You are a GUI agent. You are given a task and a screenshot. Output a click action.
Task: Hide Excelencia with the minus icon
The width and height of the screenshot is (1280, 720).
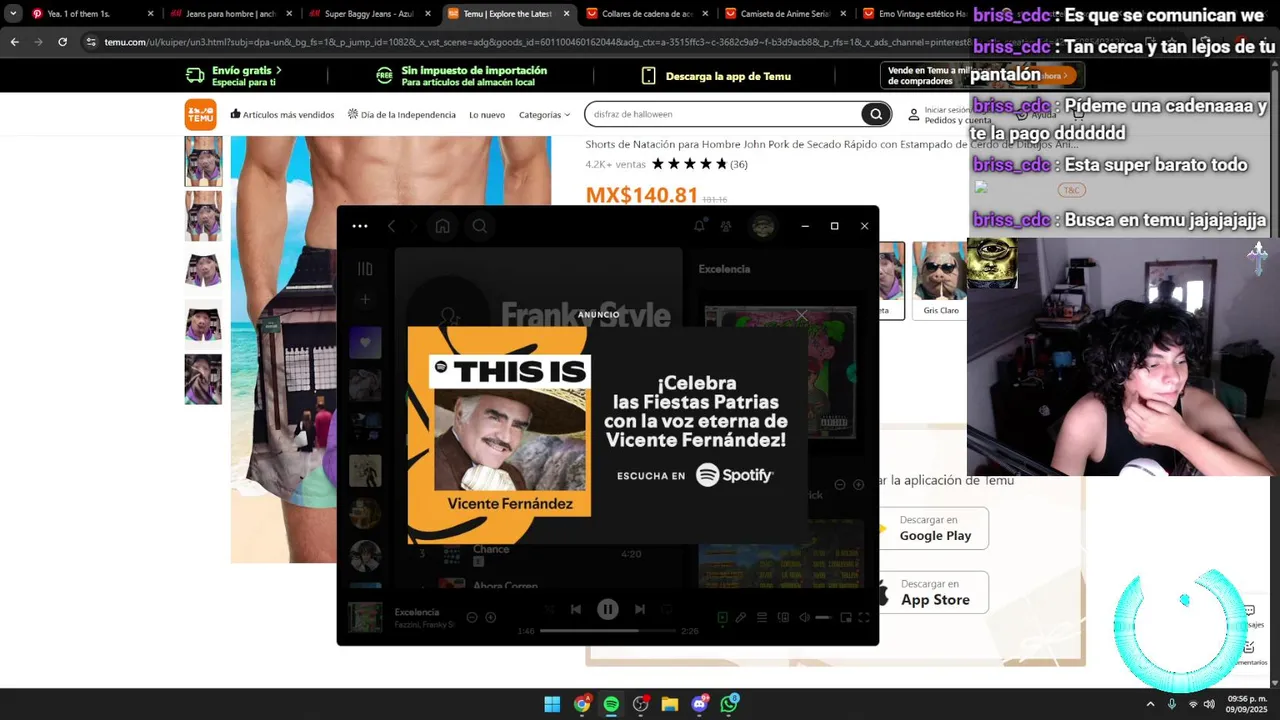472,617
